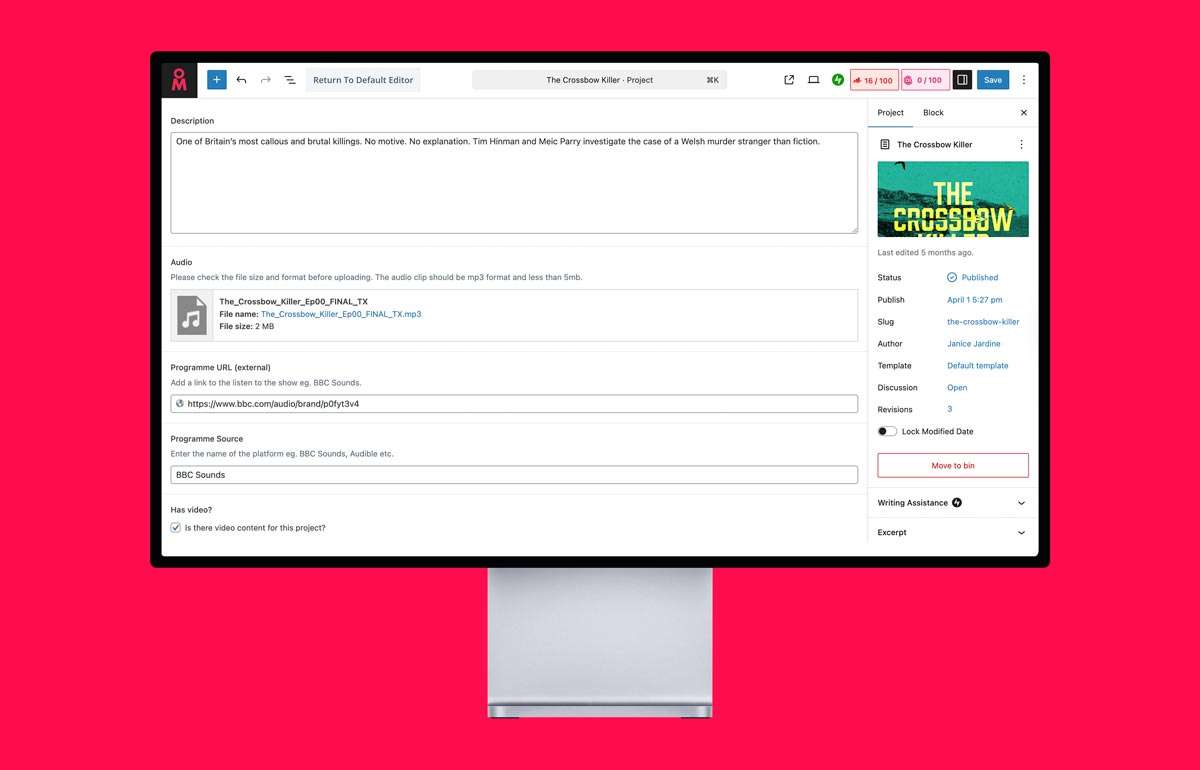Screen dimensions: 1200x770
Task: Click Move to bin
Action: (x=953, y=465)
